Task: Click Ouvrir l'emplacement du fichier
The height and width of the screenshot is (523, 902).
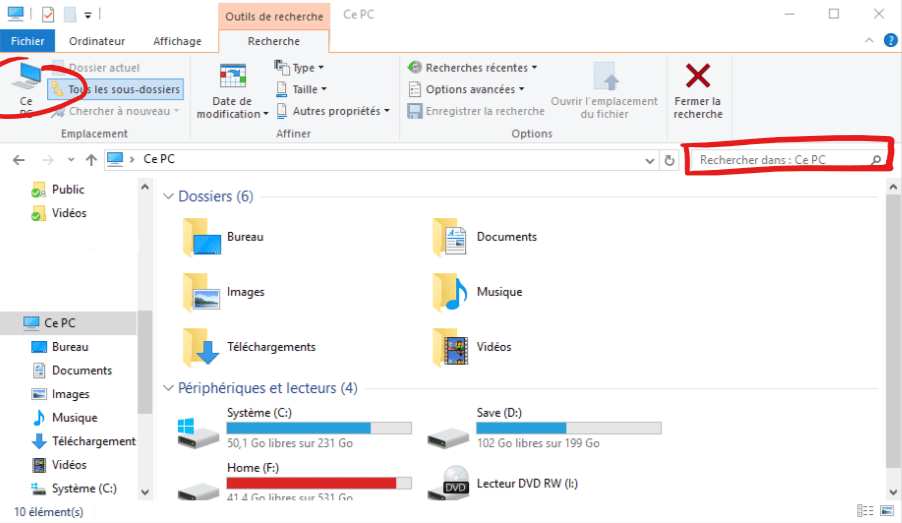Action: click(x=604, y=91)
